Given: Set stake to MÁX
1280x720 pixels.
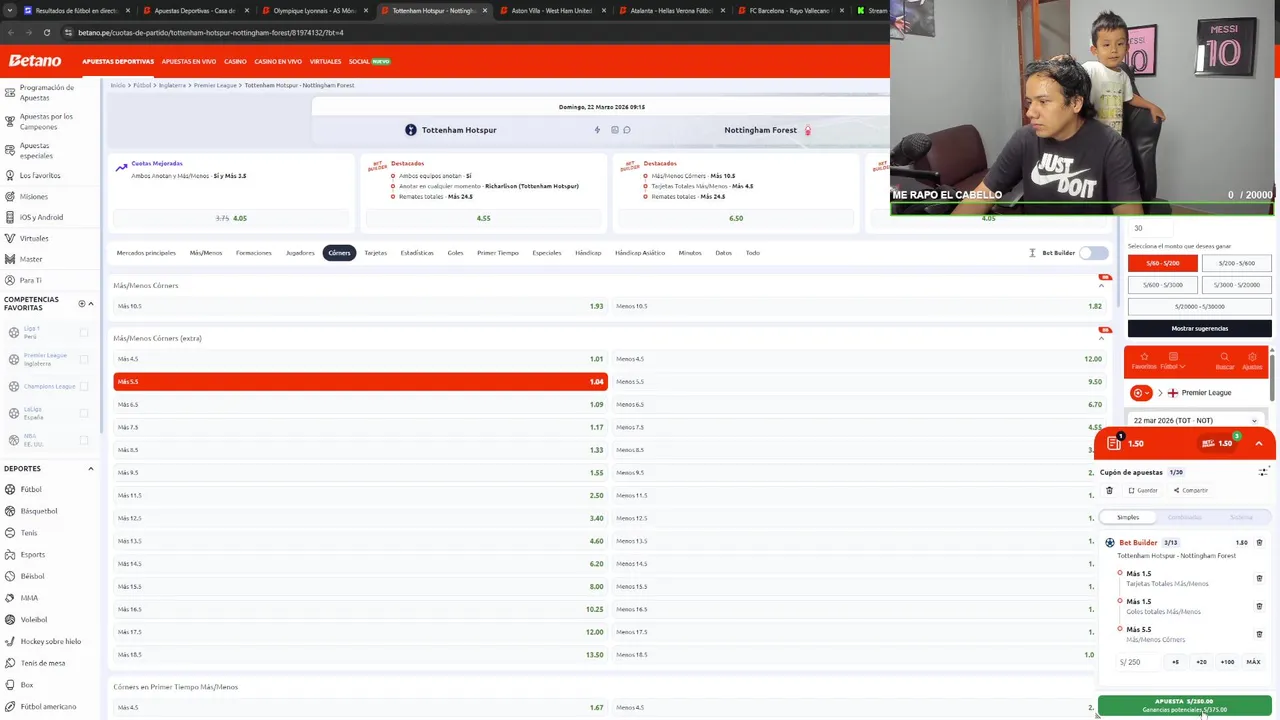Looking at the screenshot, I should pos(1253,662).
